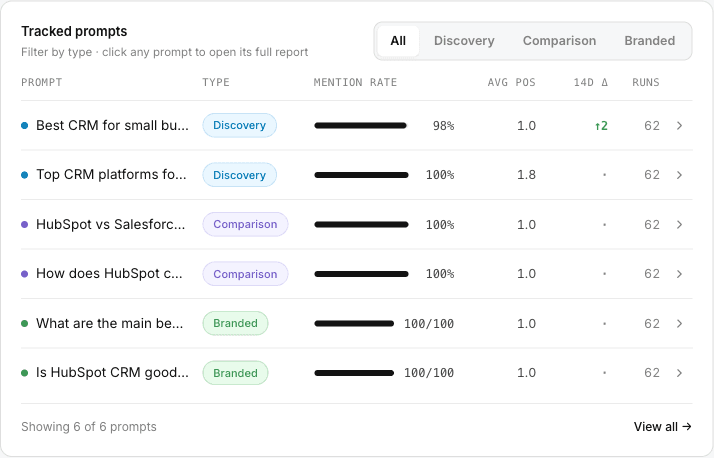Click runs count 62 in Best CRM row
Viewport: 714px width, 458px height.
point(652,126)
